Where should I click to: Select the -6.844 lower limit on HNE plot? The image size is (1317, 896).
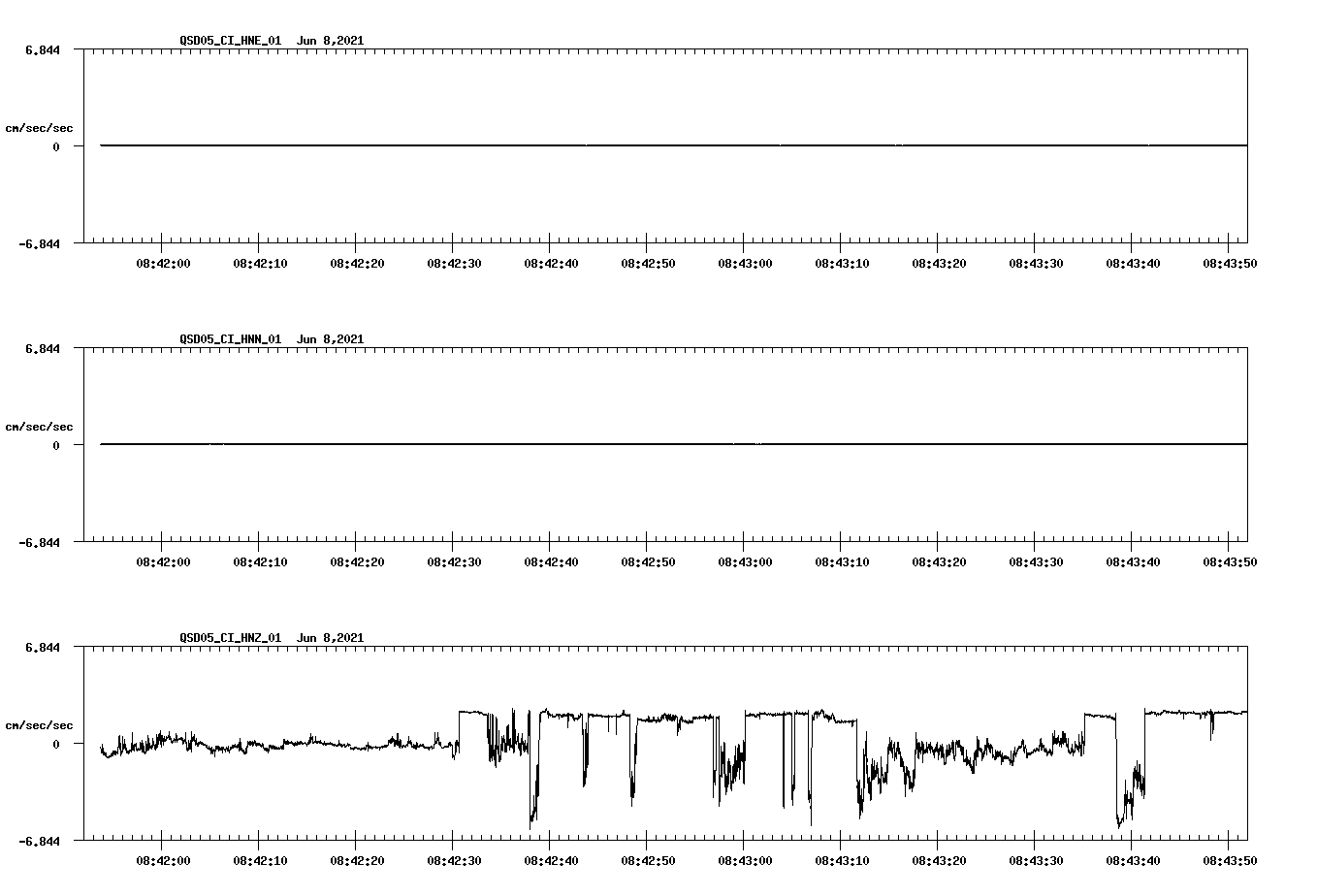(40, 243)
